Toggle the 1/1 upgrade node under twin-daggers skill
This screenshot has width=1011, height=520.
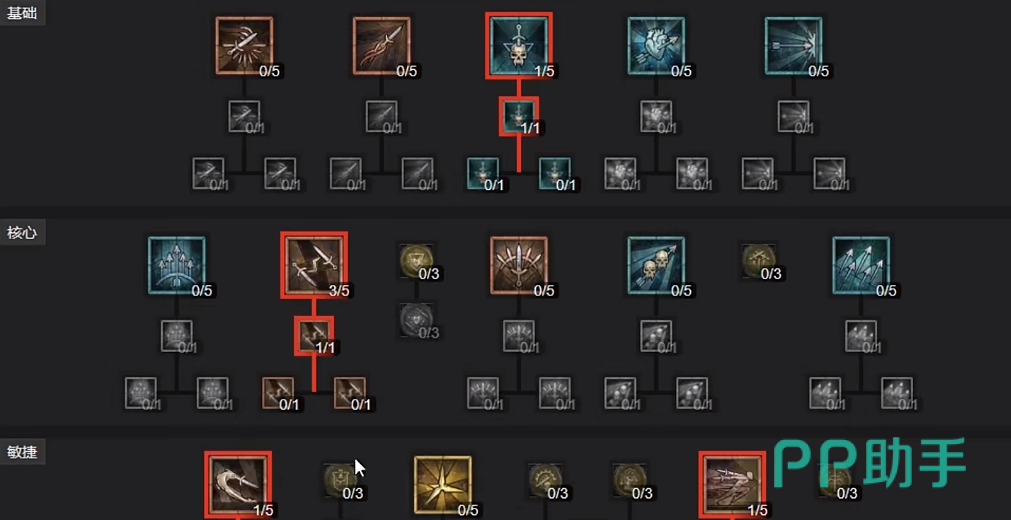tap(314, 335)
